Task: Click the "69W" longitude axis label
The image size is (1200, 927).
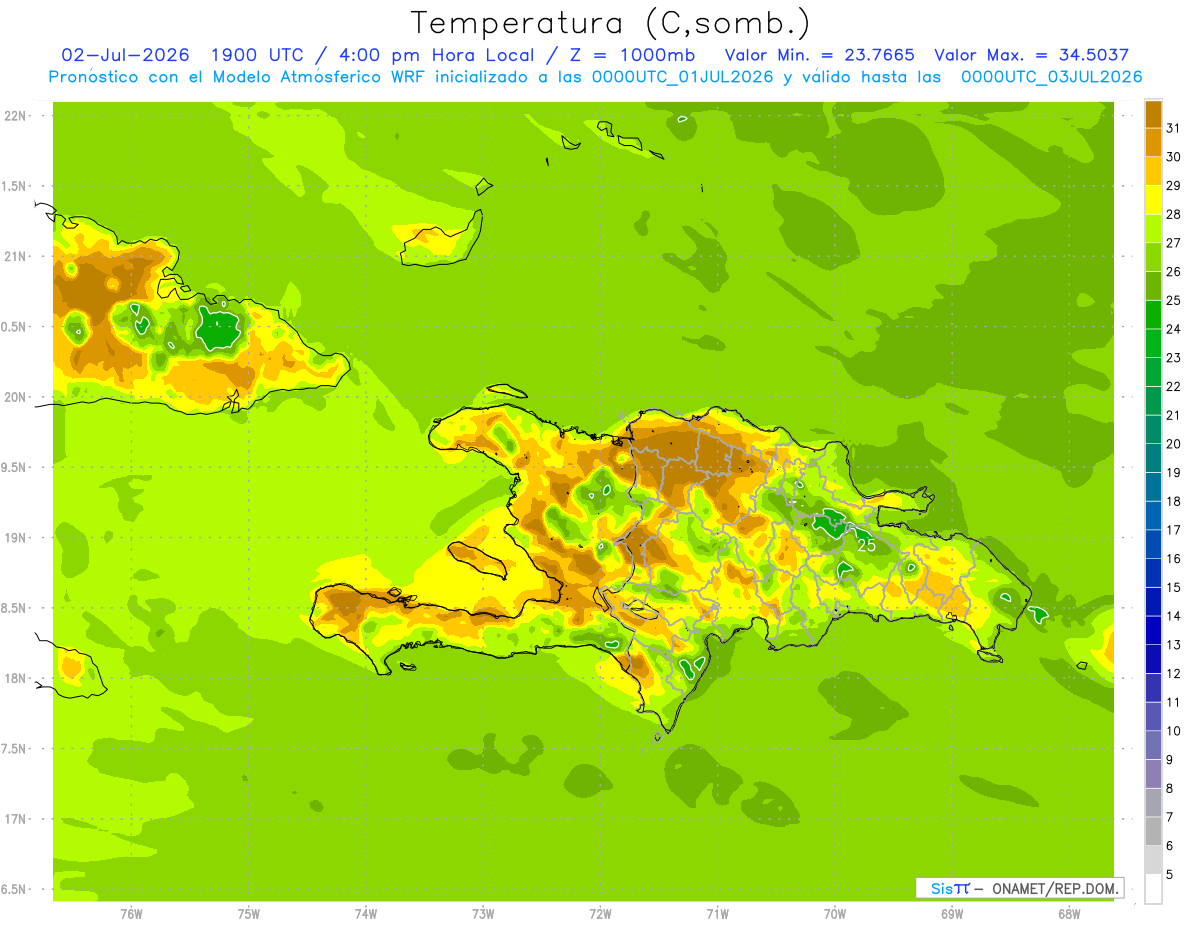Action: coord(952,913)
